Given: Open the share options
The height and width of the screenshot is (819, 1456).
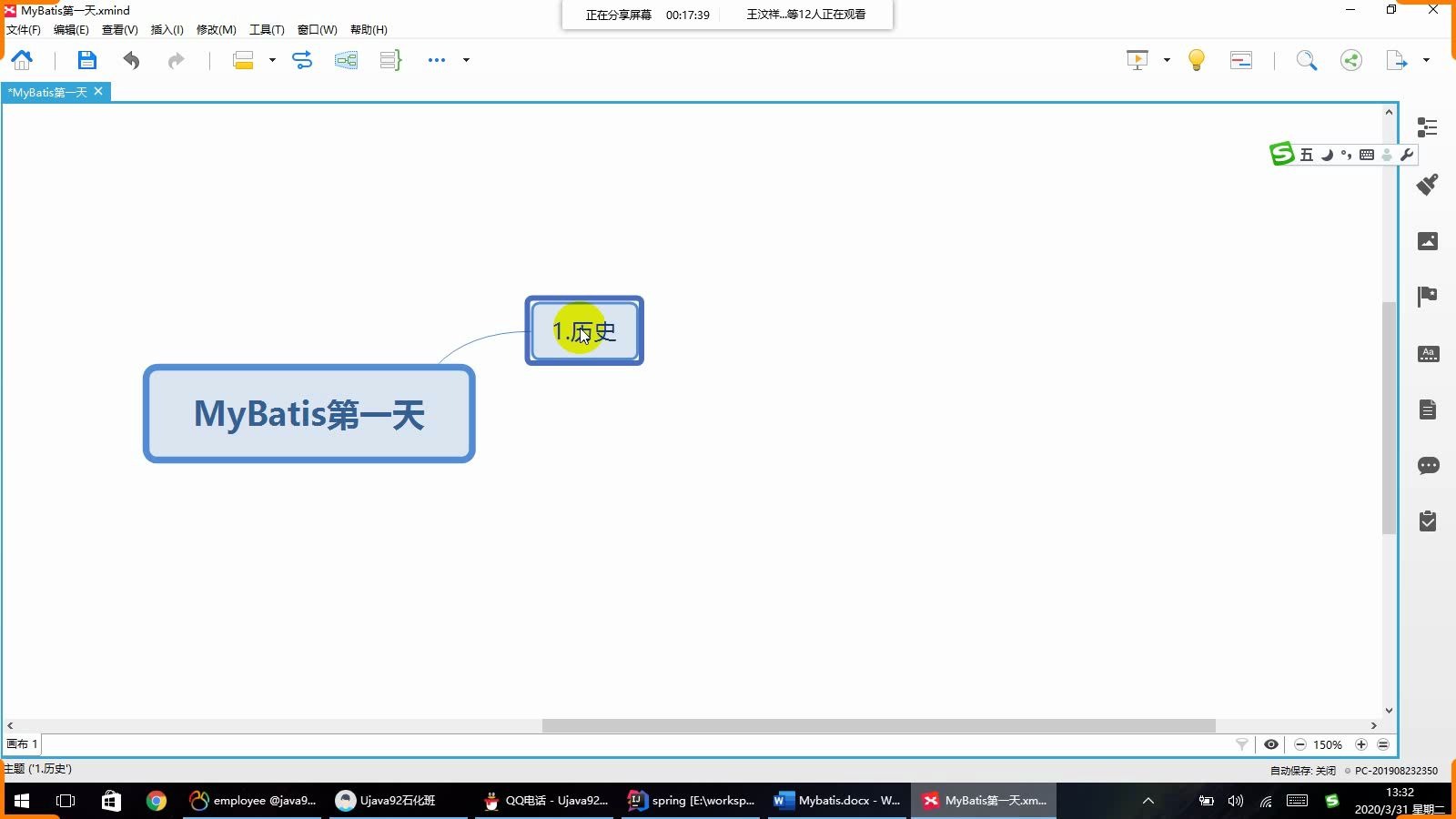Looking at the screenshot, I should click(1351, 60).
